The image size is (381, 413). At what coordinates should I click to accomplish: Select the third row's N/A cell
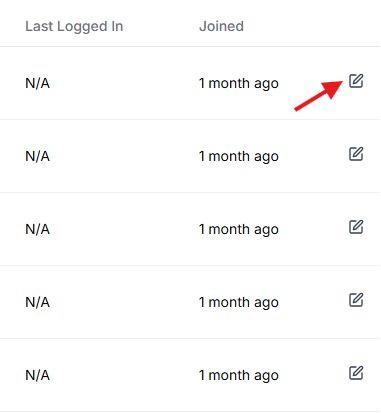(37, 229)
